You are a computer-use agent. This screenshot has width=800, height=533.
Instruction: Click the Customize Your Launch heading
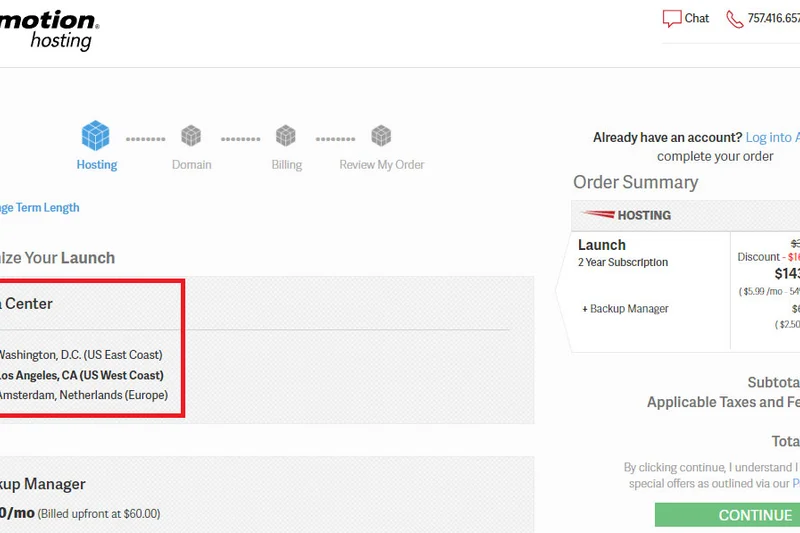(57, 258)
